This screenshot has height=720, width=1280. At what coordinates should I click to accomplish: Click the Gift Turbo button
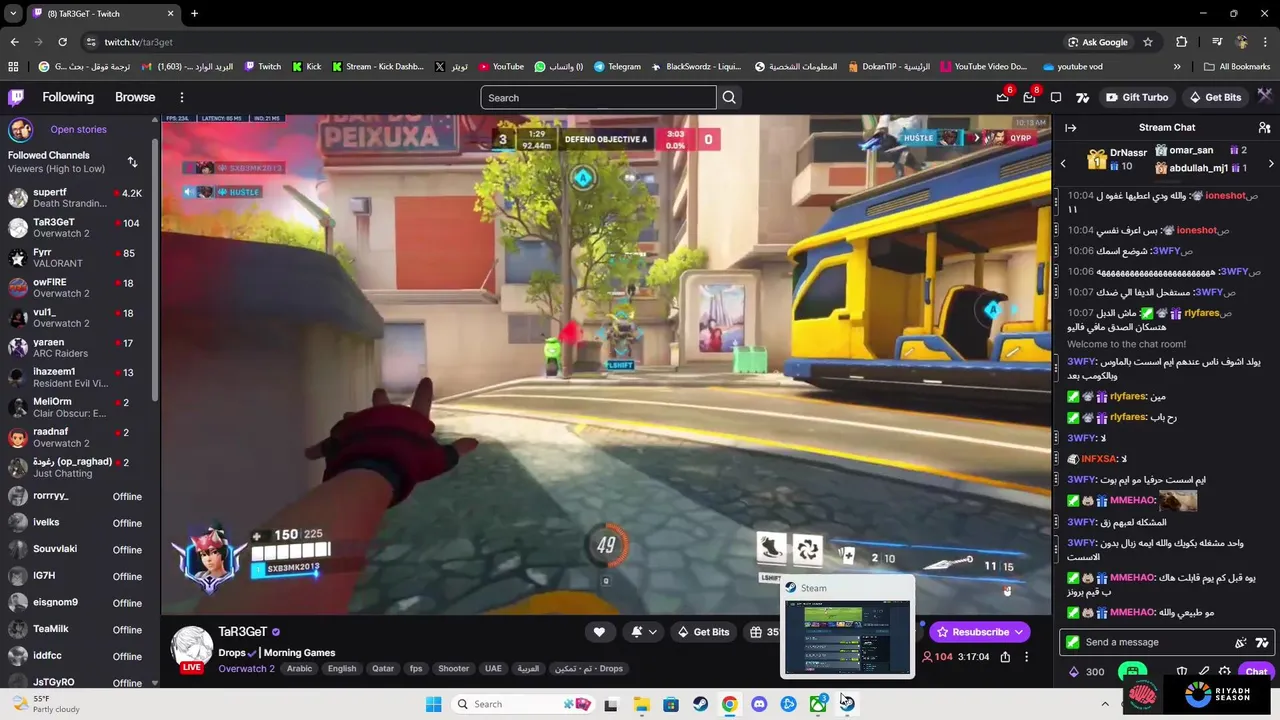1137,97
